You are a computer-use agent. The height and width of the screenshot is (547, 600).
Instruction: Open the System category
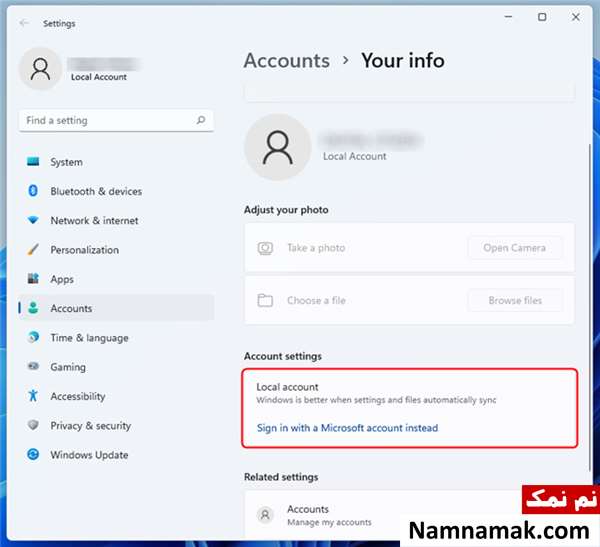116,162
